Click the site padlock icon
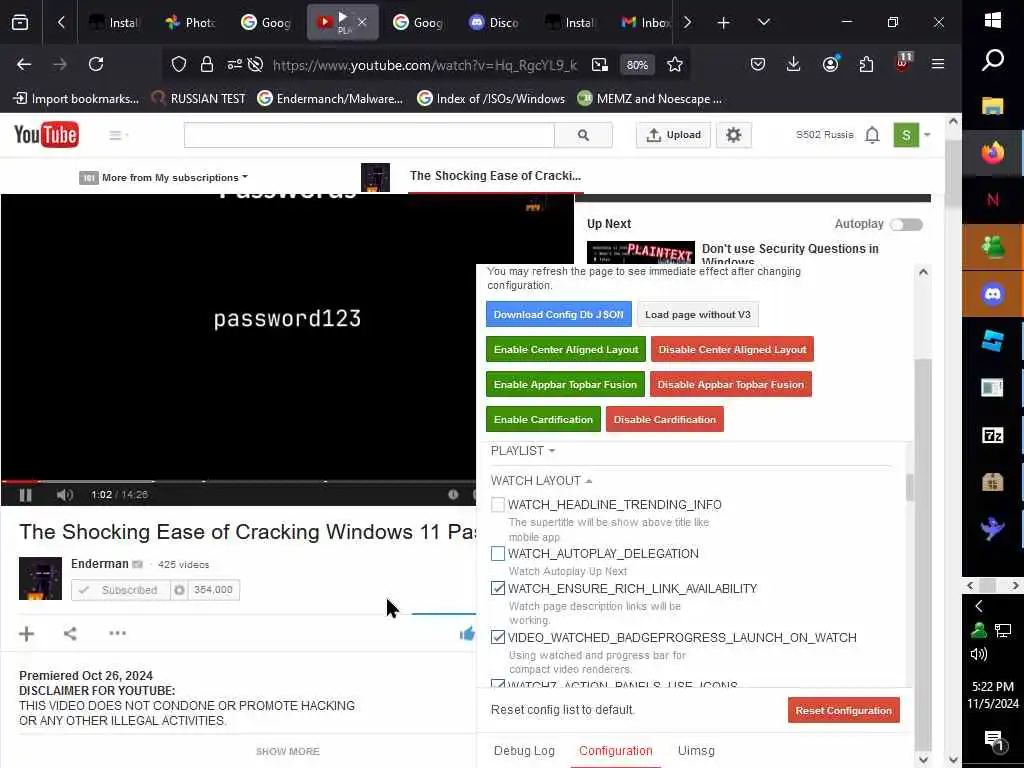 tap(207, 64)
